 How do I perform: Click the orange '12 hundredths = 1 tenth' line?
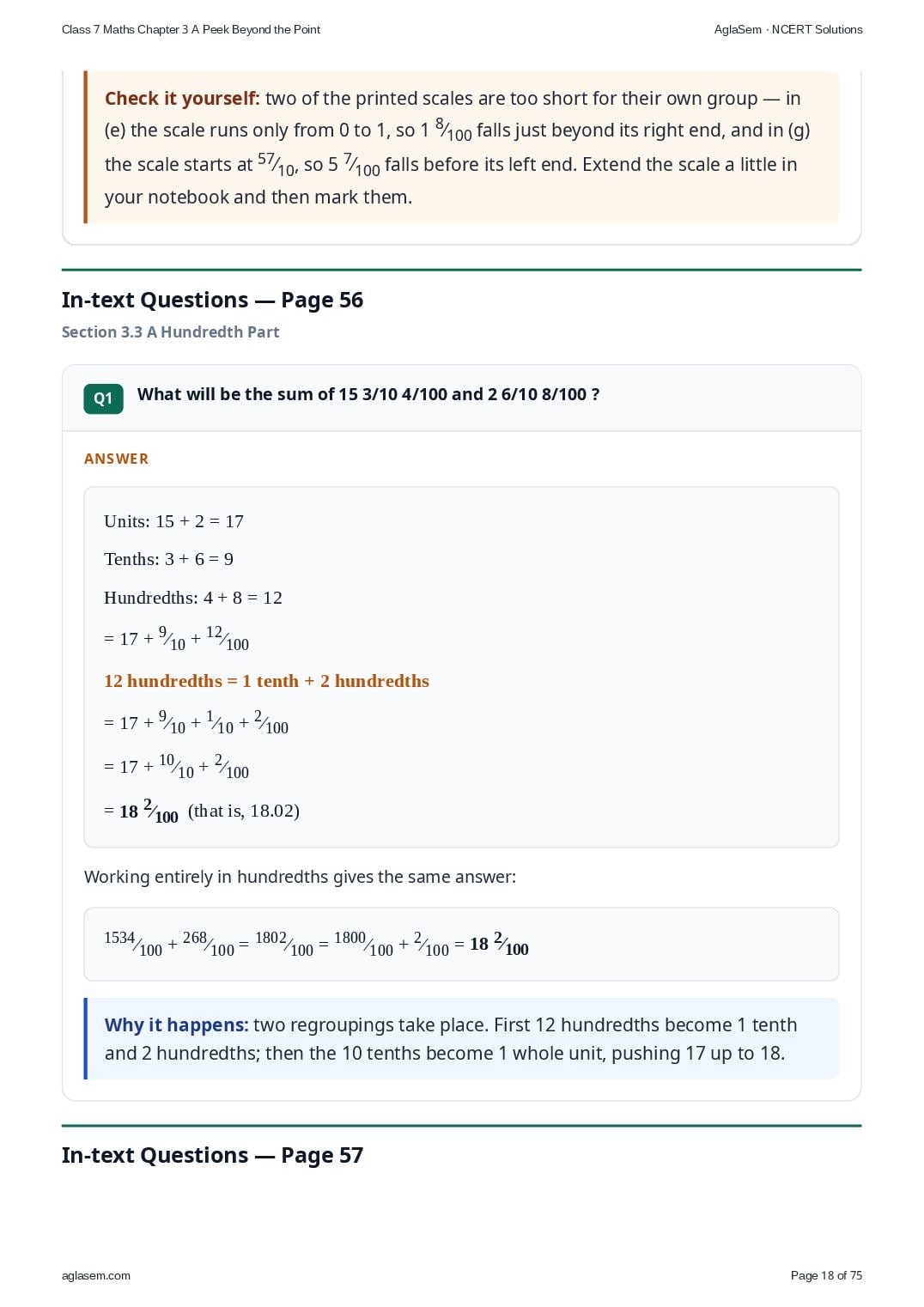(266, 681)
